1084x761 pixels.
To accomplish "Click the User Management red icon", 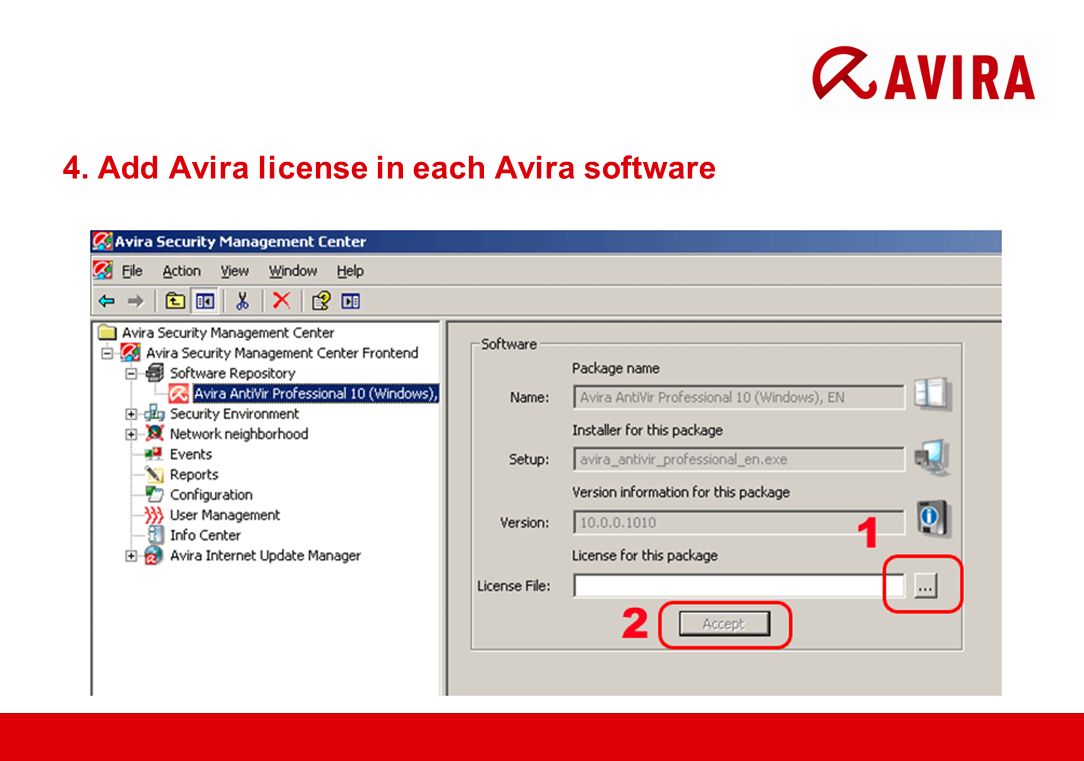I will tap(153, 515).
